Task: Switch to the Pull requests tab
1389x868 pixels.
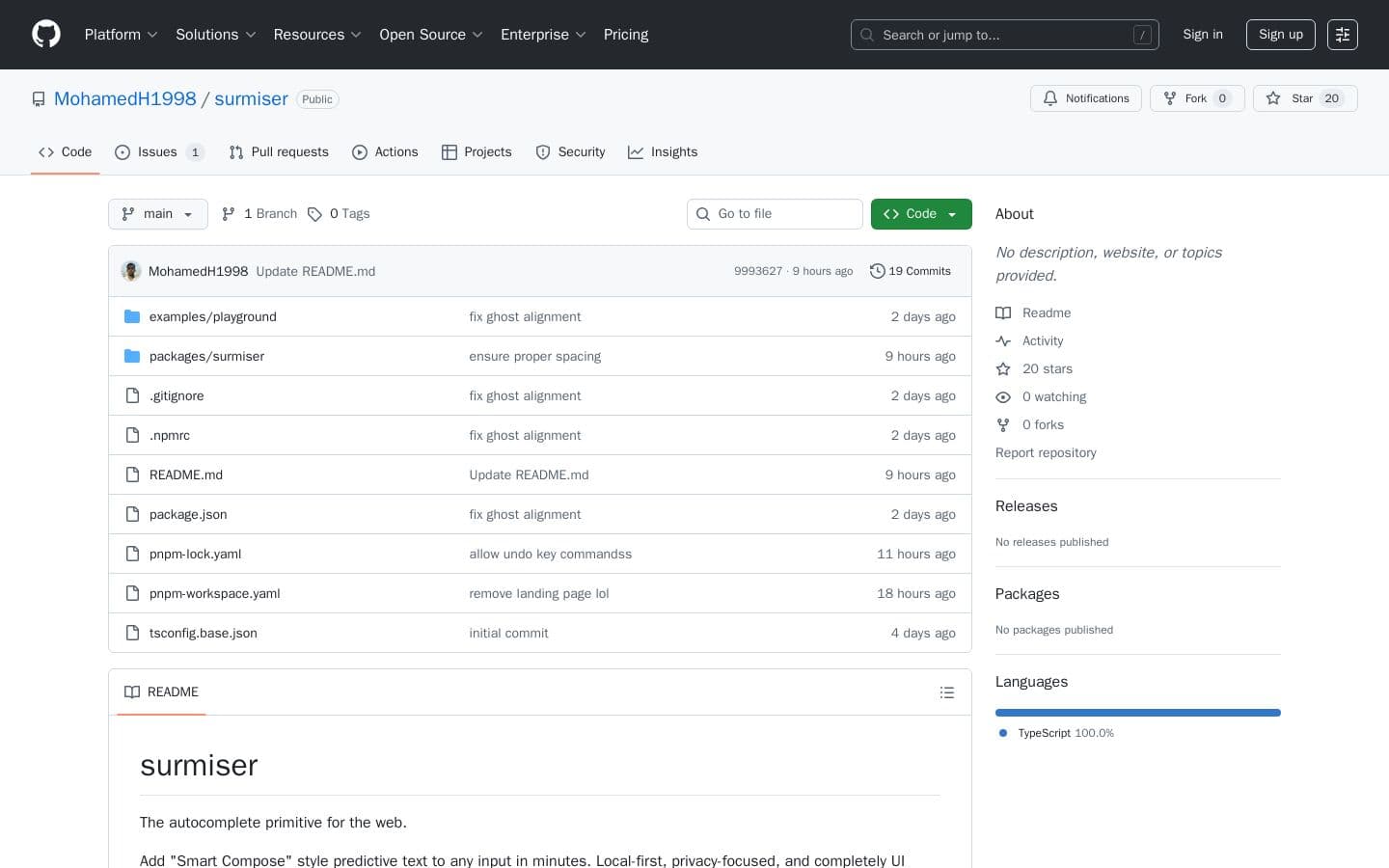Action: pos(279,152)
